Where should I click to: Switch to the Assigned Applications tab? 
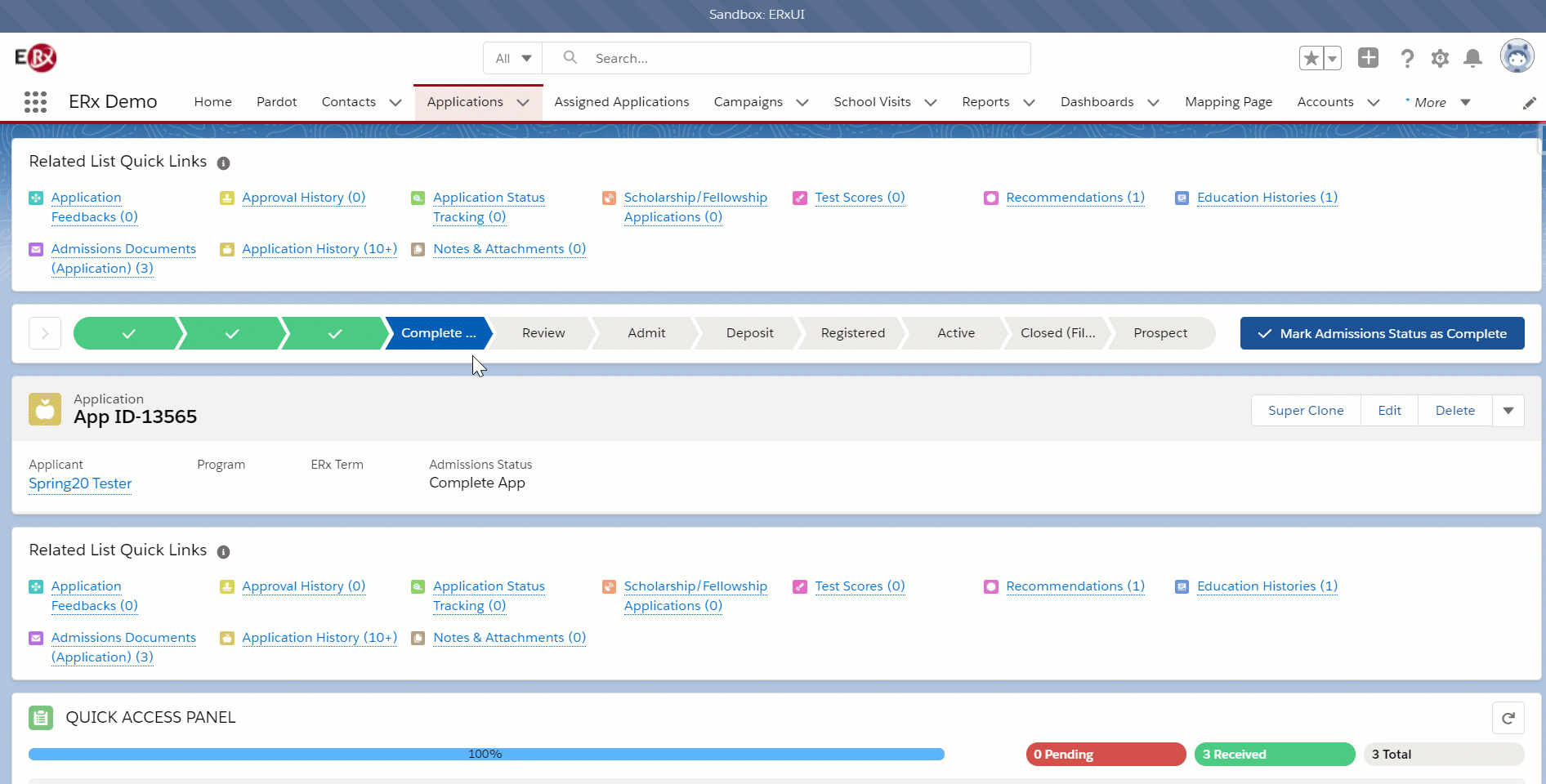point(621,102)
